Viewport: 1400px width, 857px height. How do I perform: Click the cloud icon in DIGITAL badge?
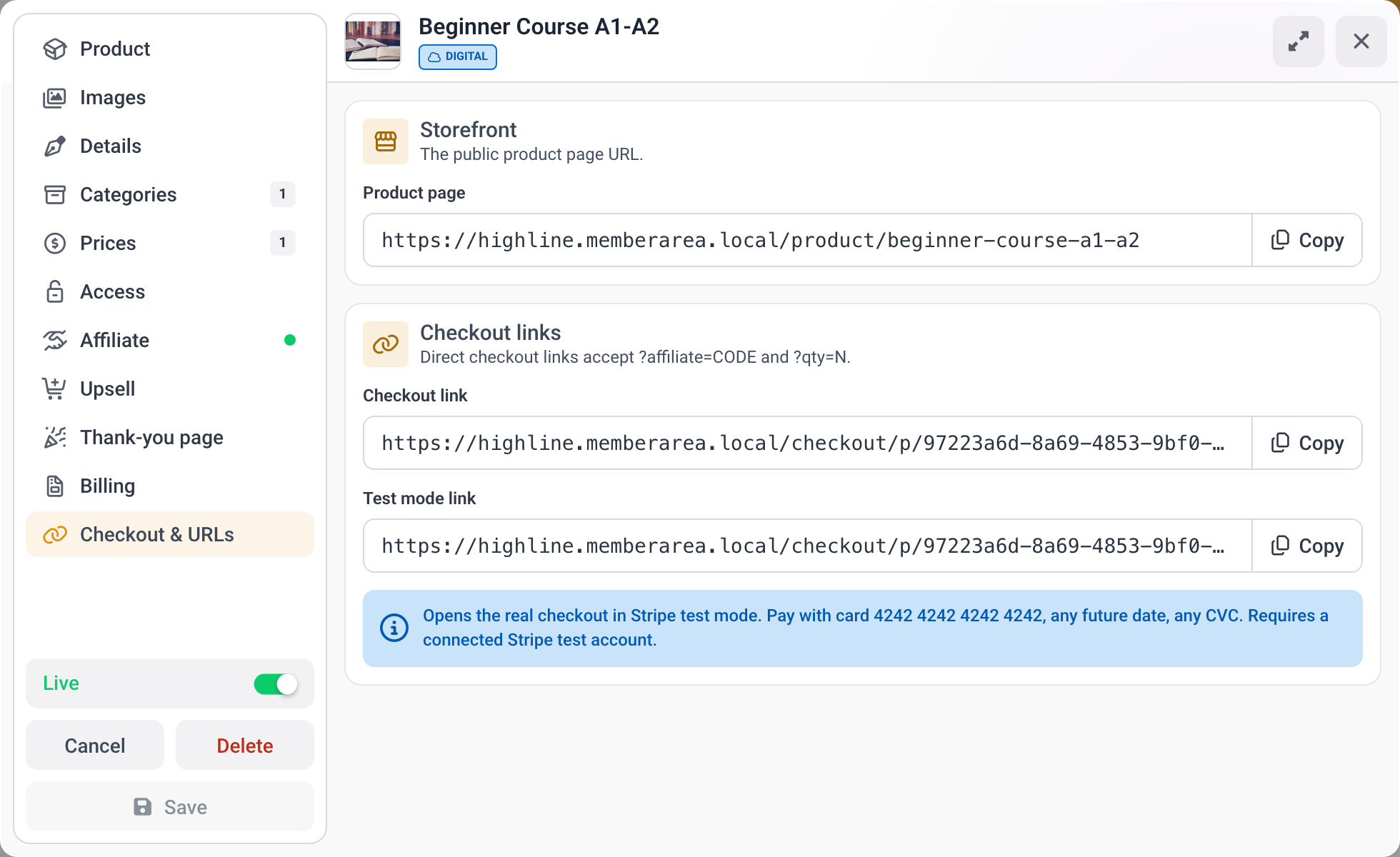point(434,57)
